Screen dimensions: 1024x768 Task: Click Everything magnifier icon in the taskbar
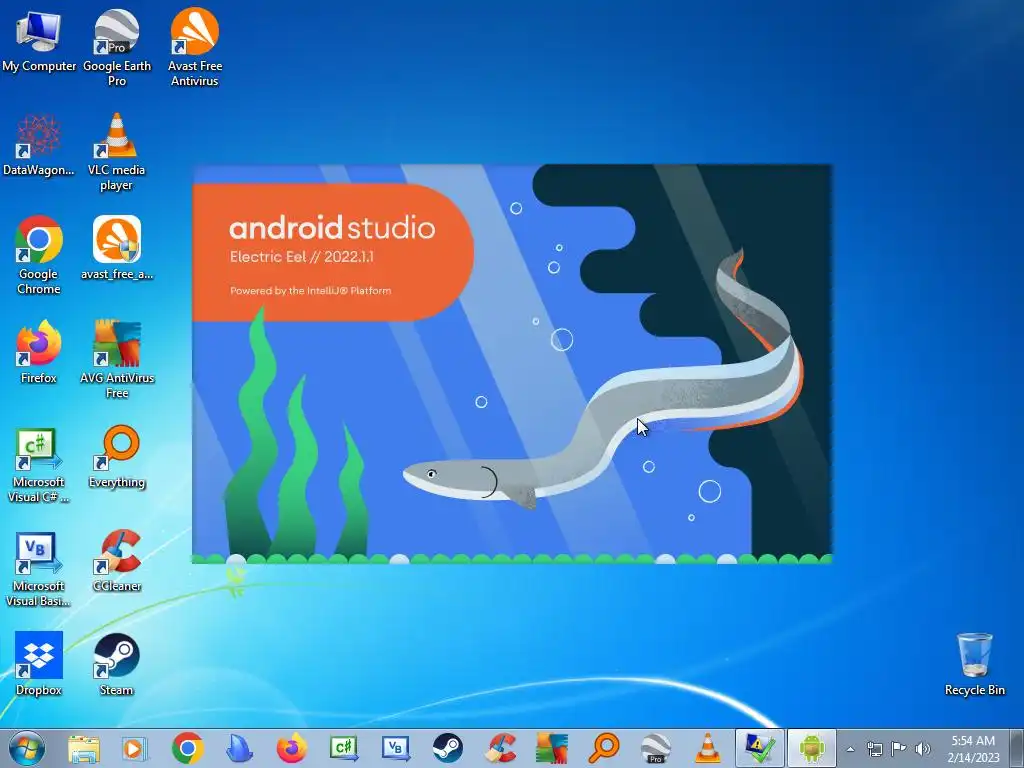pyautogui.click(x=604, y=748)
